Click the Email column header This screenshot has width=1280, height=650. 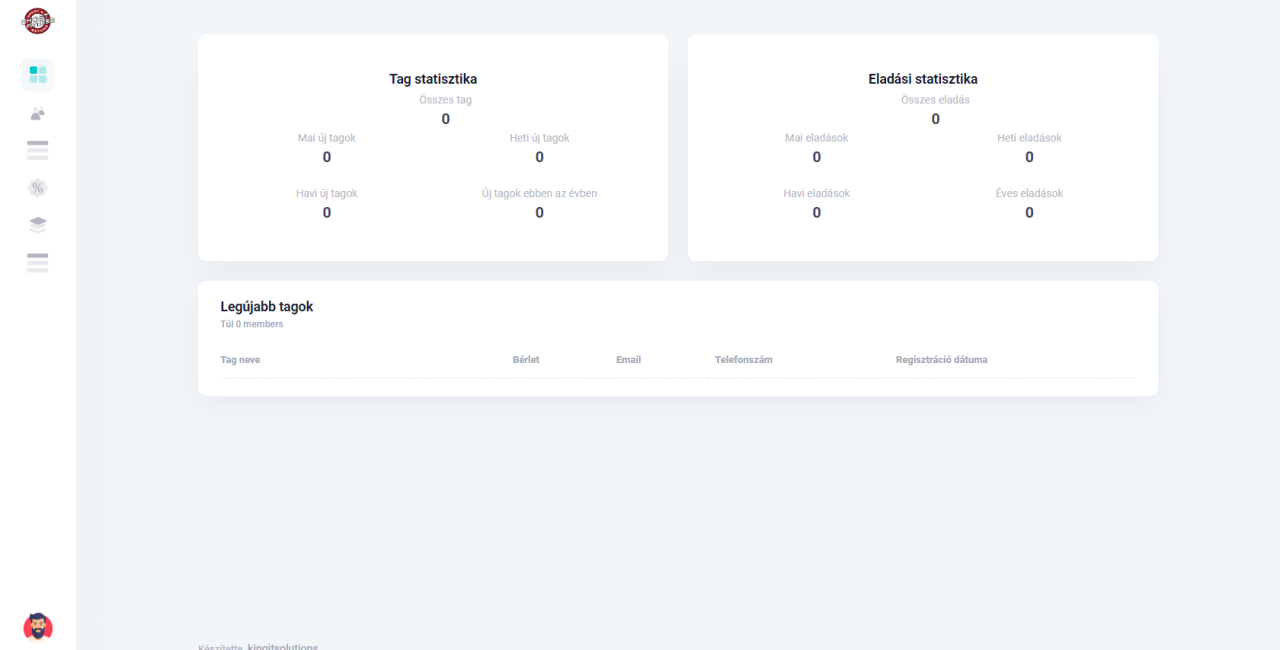click(x=628, y=359)
